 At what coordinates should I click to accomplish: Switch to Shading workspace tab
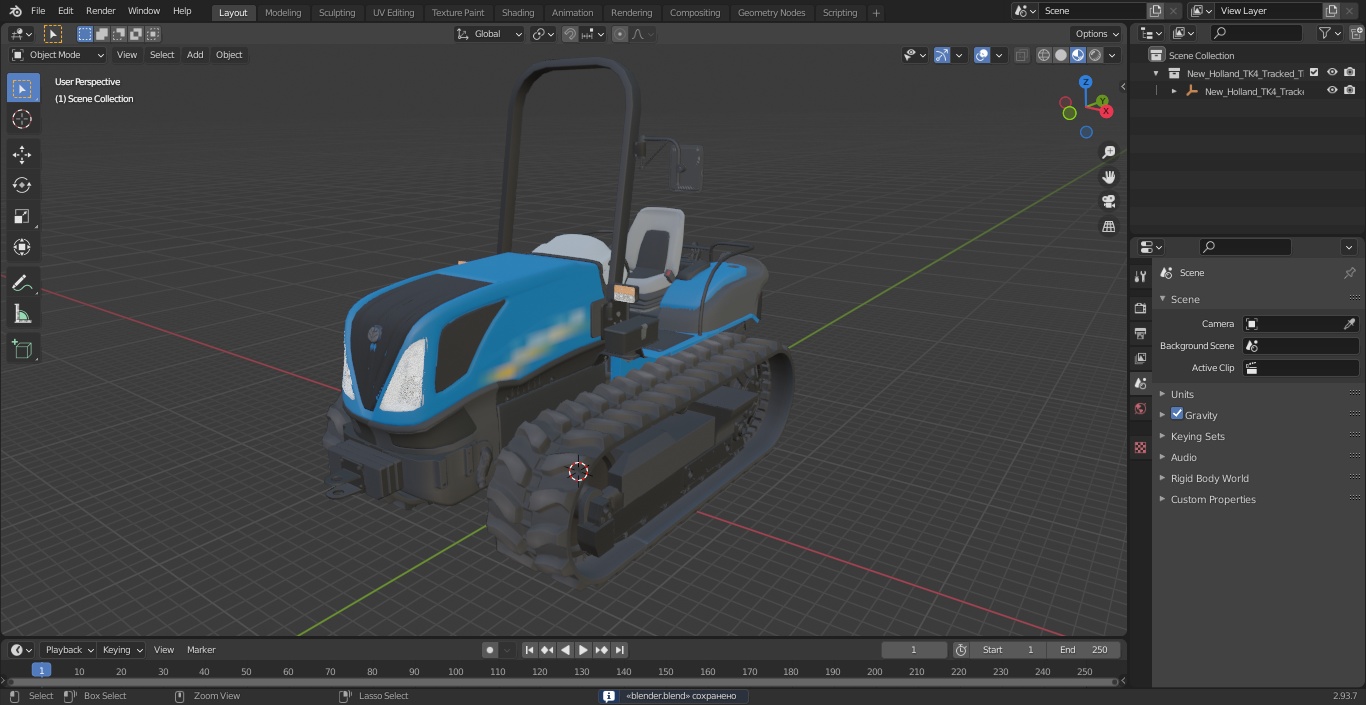tap(518, 13)
